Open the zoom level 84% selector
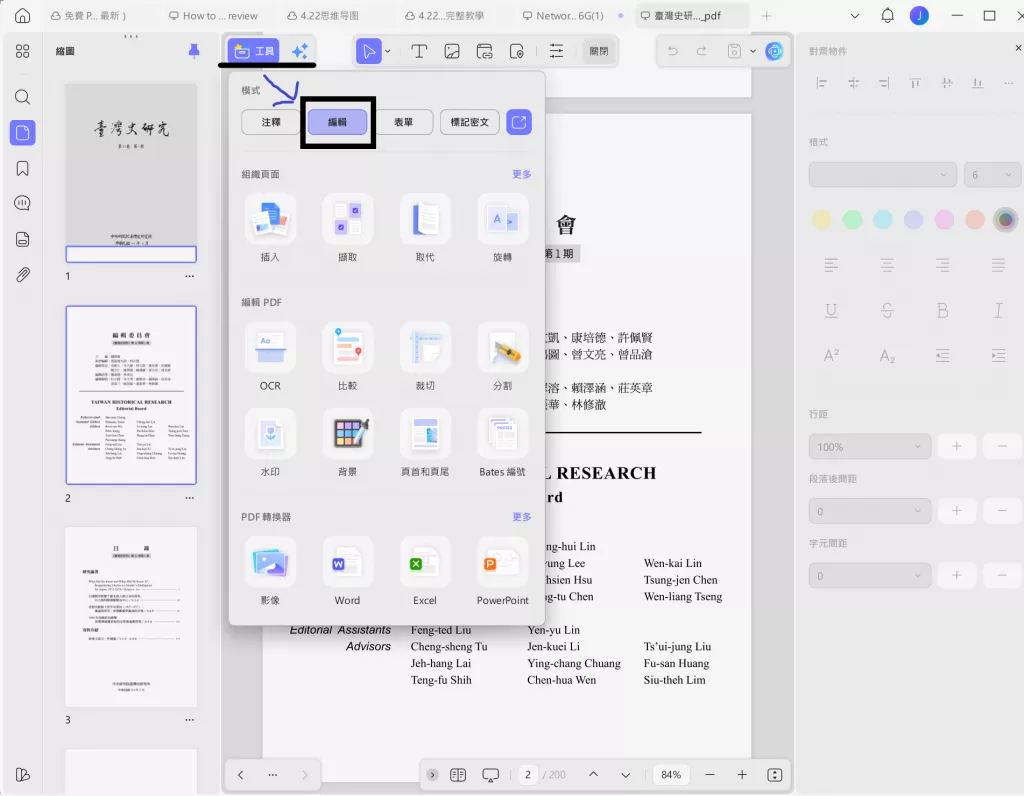The height and width of the screenshot is (796, 1024). (x=671, y=774)
